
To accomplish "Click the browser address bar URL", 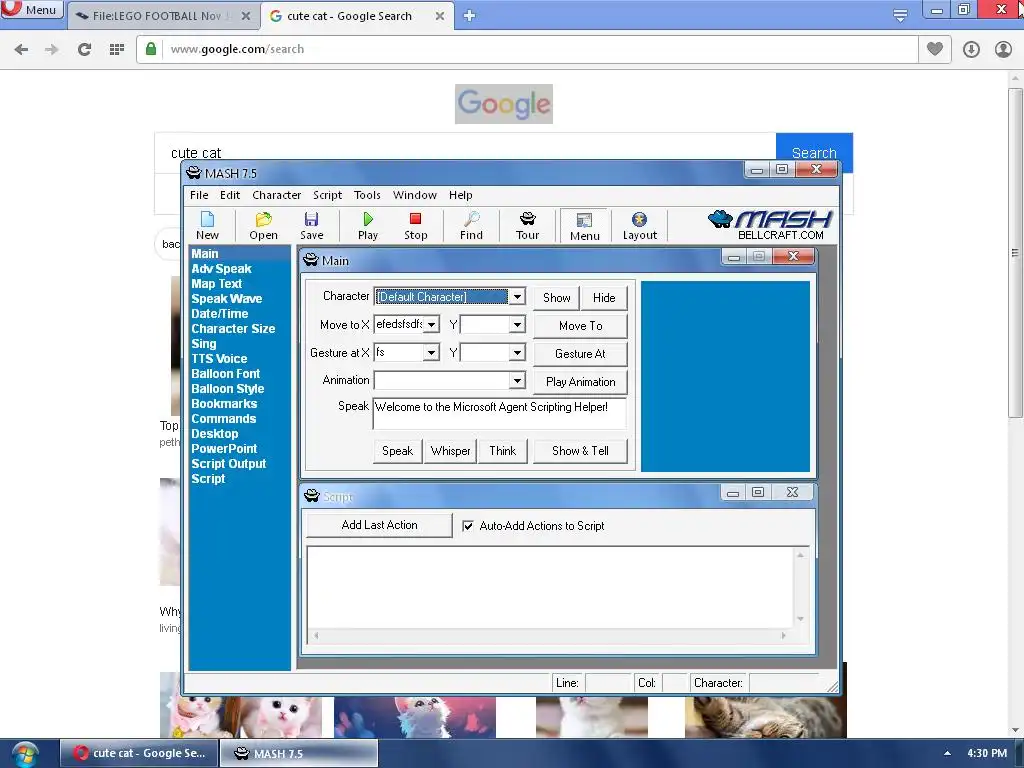I will (x=237, y=49).
